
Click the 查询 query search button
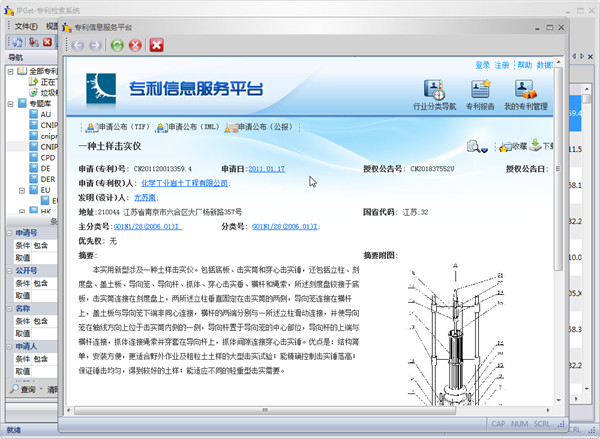[23, 389]
